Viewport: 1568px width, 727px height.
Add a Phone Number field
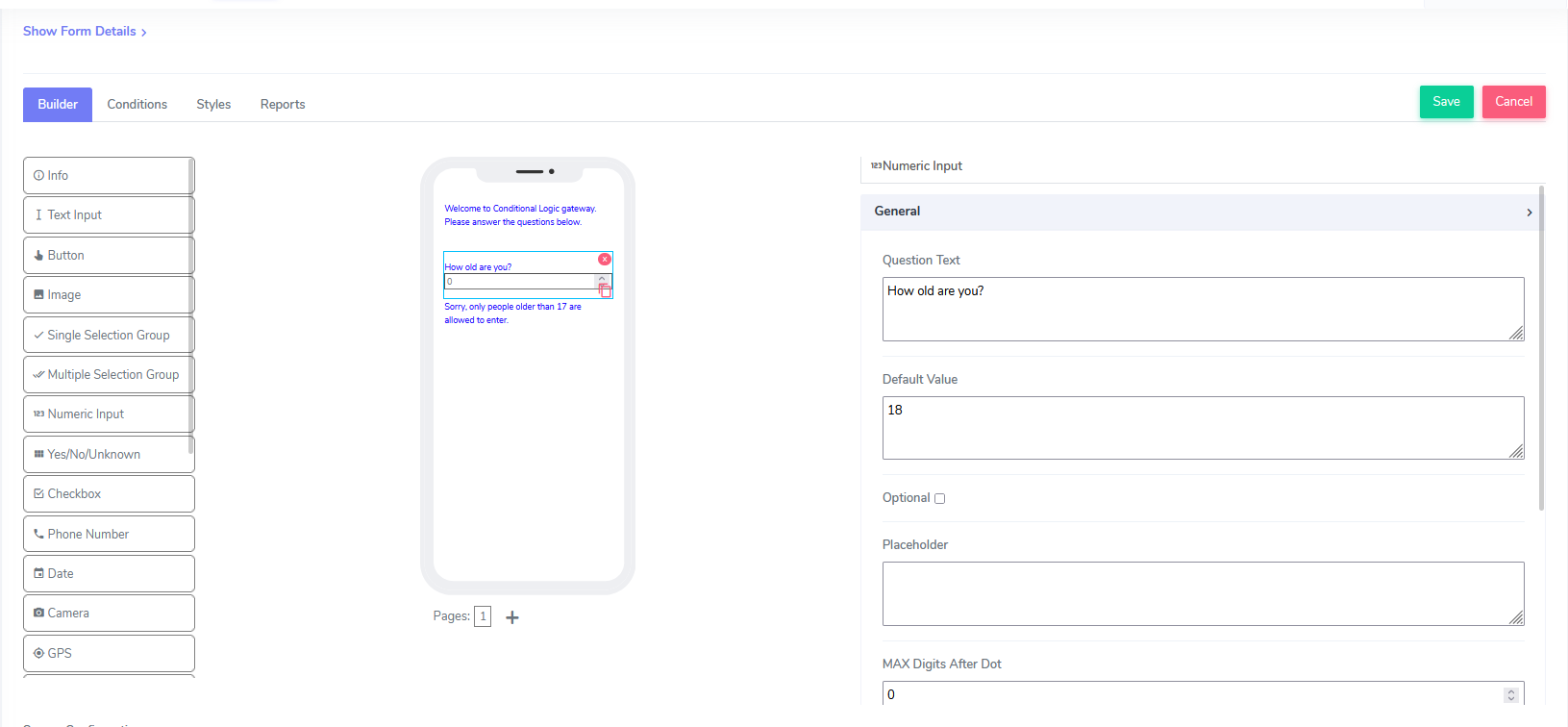(109, 534)
